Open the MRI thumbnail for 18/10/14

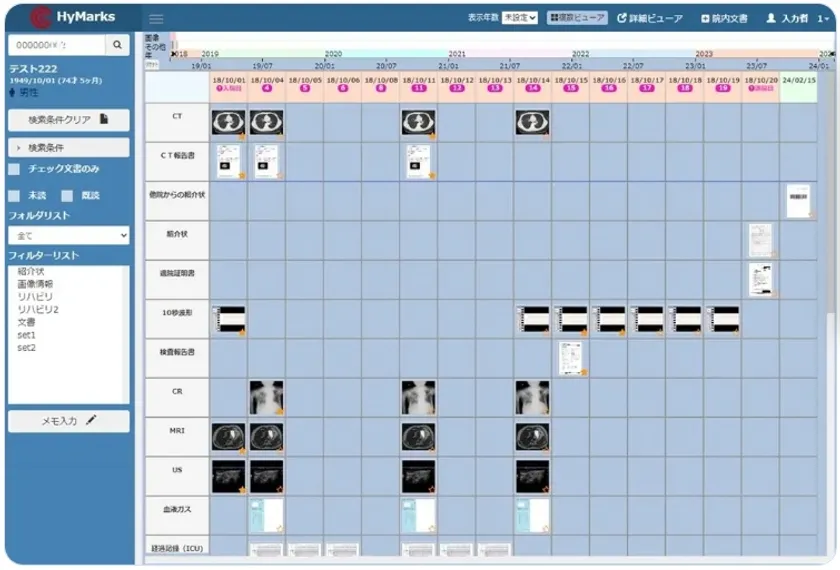tap(532, 437)
